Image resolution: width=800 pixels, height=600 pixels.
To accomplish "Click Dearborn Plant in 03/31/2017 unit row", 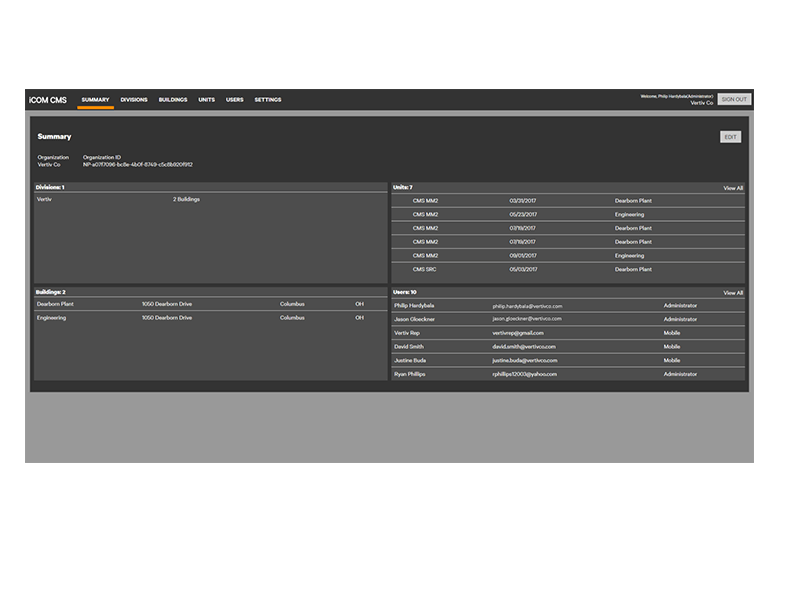I will (x=633, y=201).
